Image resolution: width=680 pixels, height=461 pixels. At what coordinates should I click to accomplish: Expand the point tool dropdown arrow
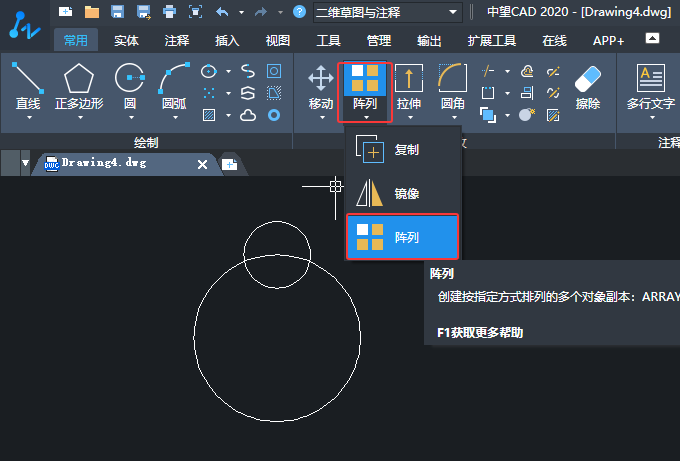[x=229, y=93]
